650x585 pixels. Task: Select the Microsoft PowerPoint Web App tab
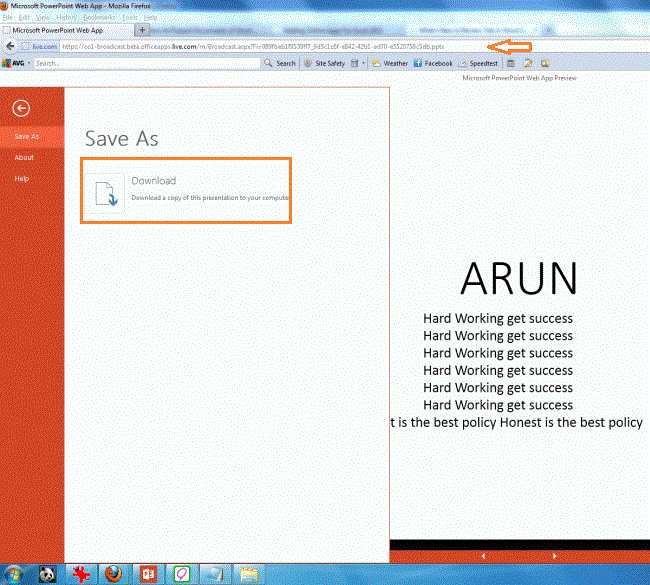[66, 30]
